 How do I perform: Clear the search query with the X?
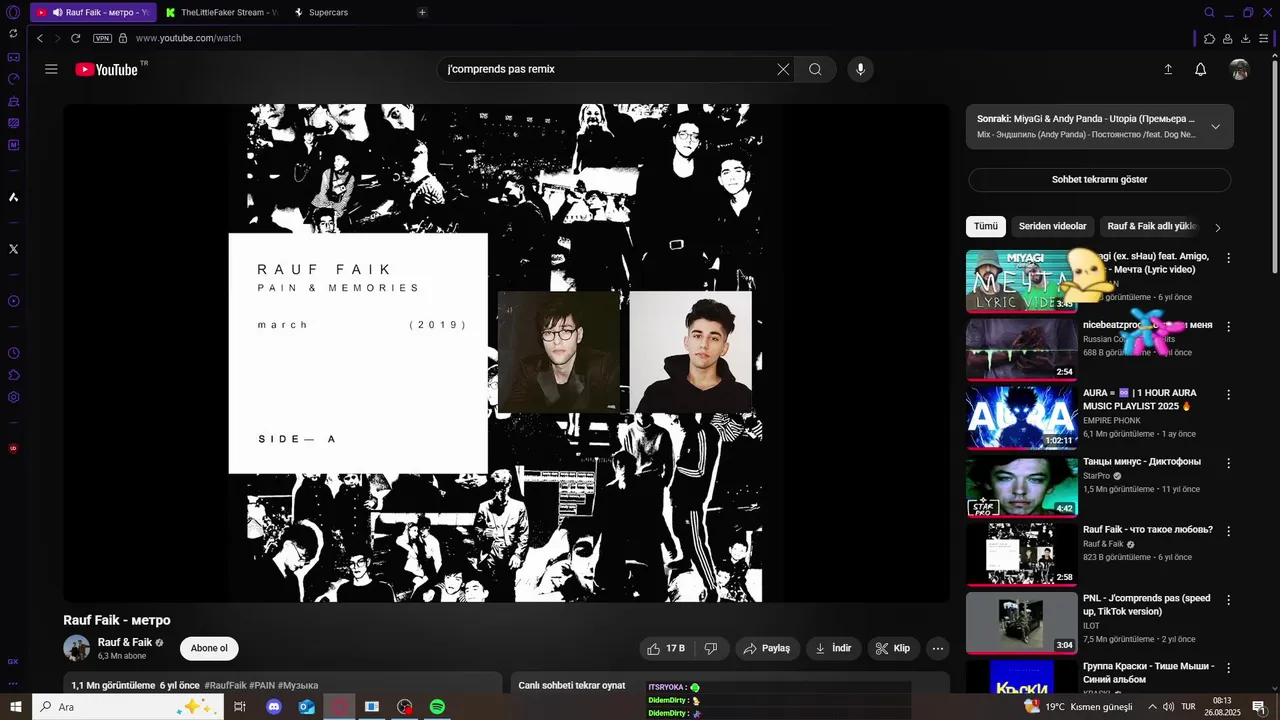[783, 69]
